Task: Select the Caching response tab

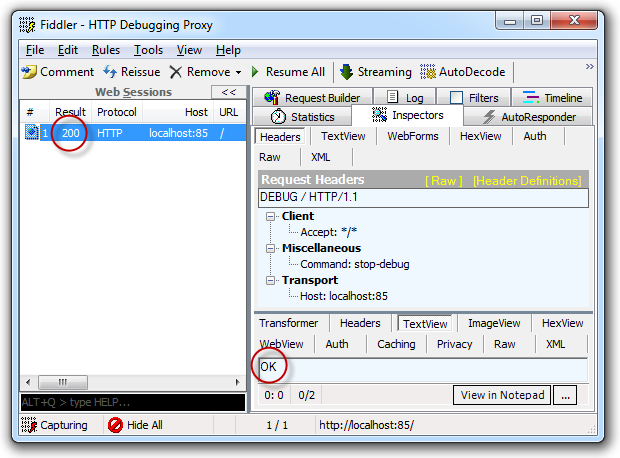Action: 396,344
